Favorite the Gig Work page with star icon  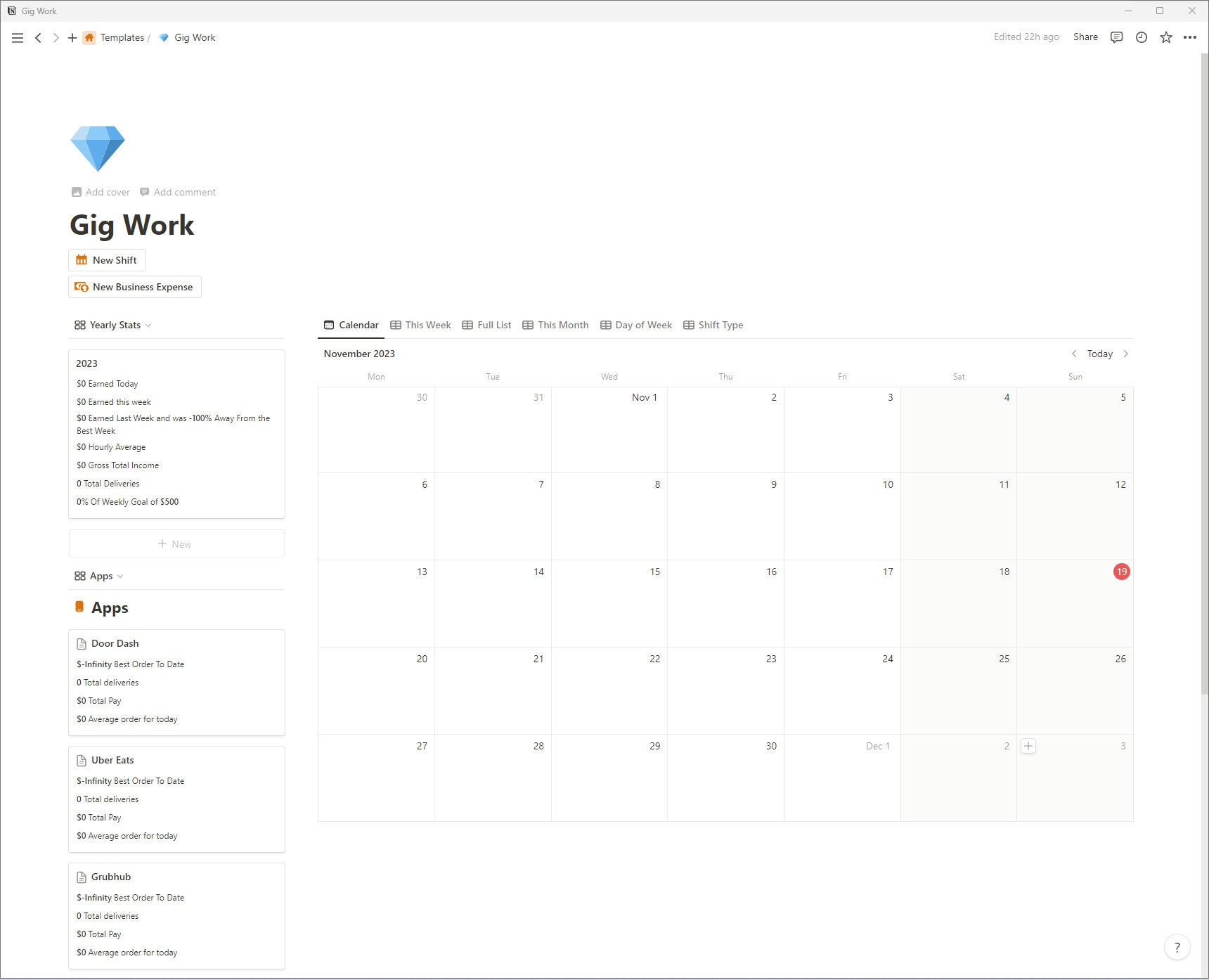(1166, 37)
